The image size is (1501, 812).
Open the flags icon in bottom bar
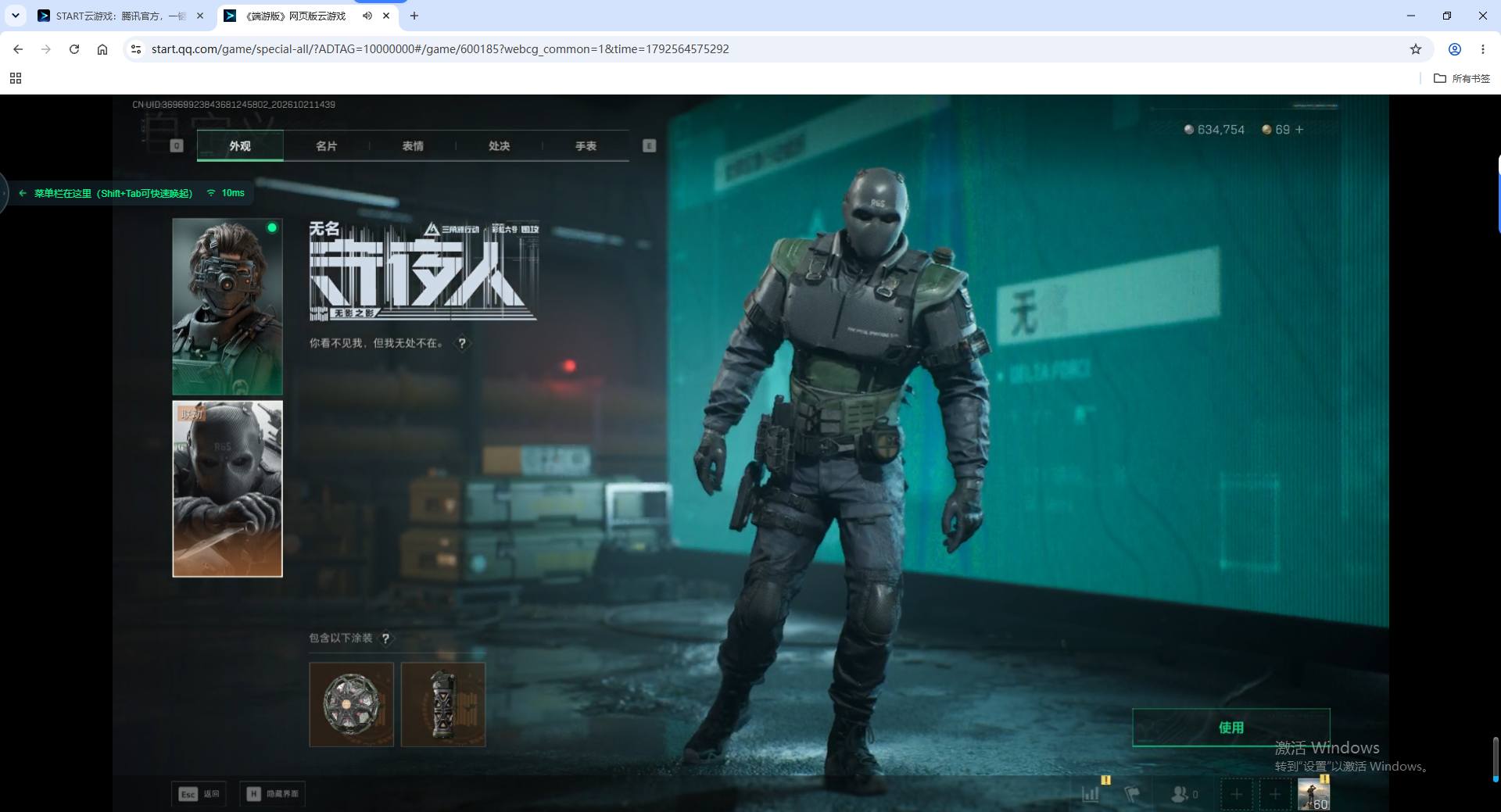pos(1132,794)
